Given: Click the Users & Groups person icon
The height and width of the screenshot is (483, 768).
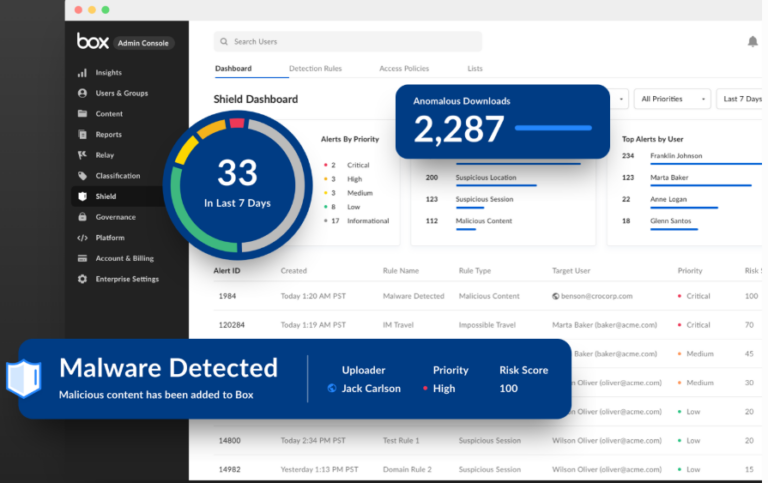Looking at the screenshot, I should point(82,93).
